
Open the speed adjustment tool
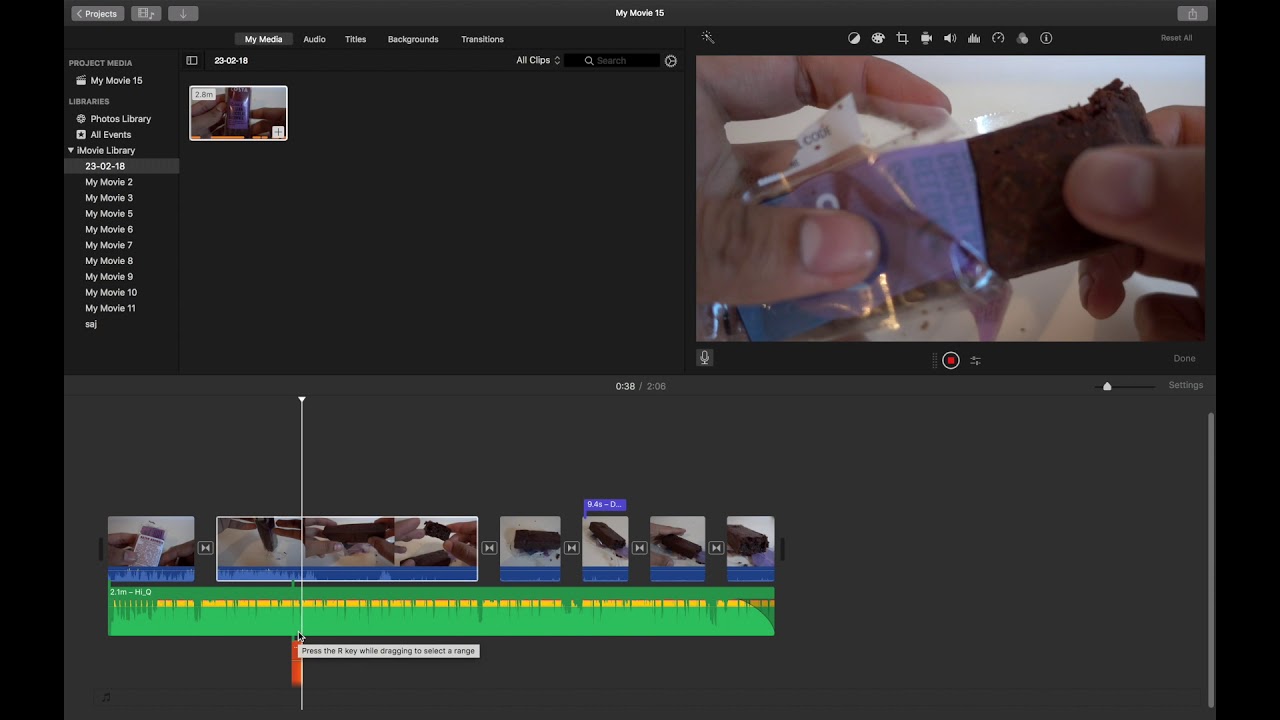pos(998,38)
